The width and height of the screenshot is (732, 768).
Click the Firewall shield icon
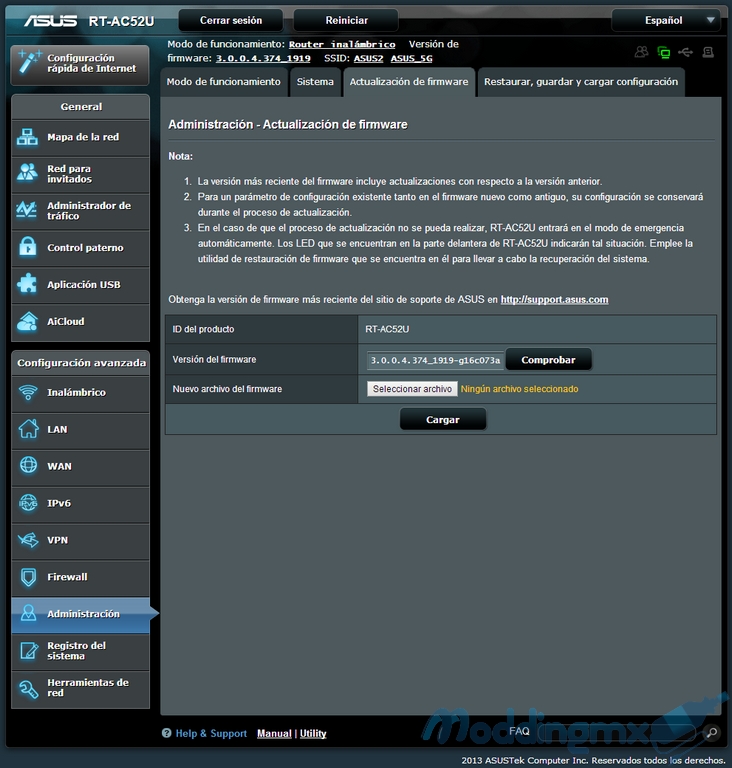tap(28, 577)
